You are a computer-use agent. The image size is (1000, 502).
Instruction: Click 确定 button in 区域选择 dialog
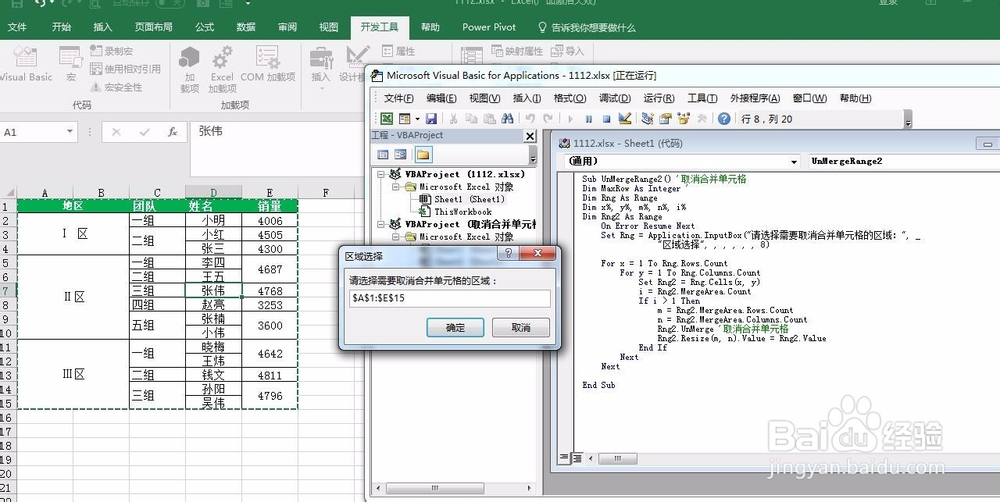(x=455, y=328)
